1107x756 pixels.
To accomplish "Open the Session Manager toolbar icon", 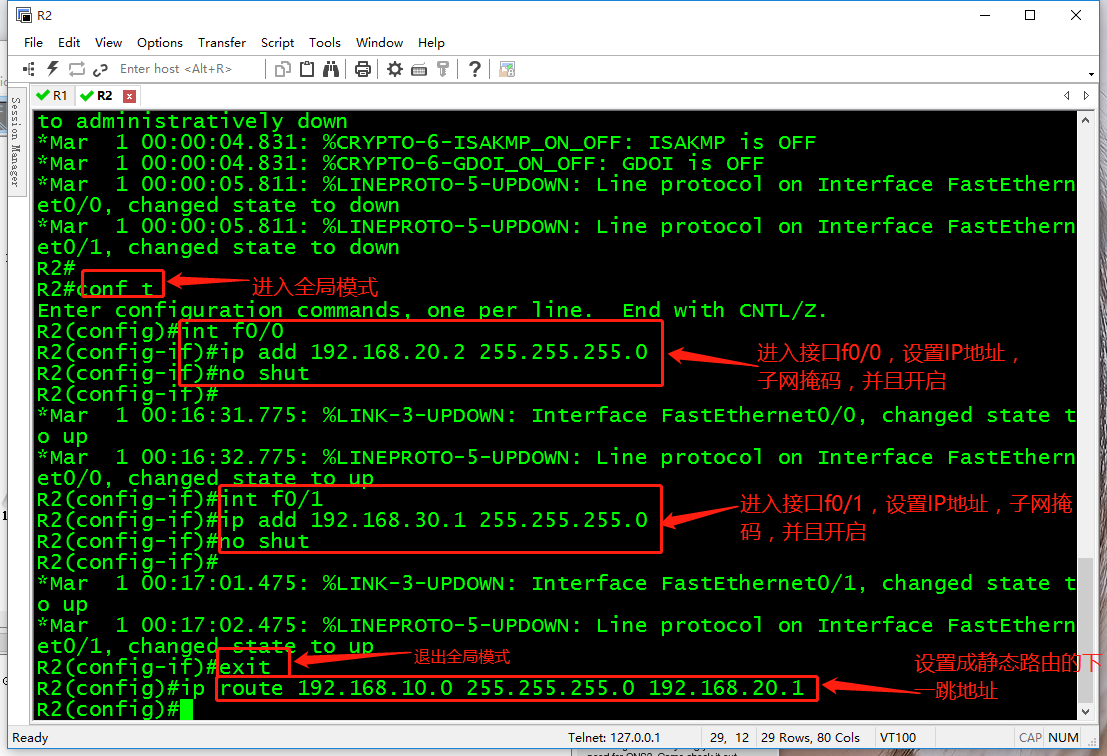I will 29,69.
